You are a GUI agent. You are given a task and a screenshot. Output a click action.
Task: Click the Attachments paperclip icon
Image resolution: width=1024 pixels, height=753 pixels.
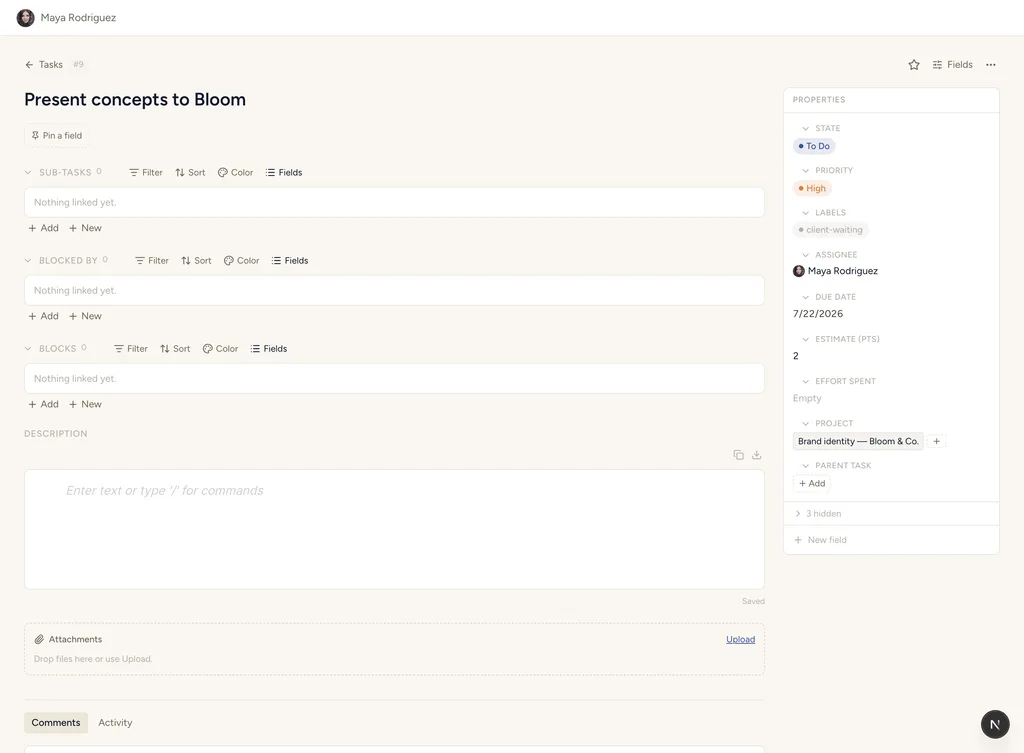tap(39, 639)
